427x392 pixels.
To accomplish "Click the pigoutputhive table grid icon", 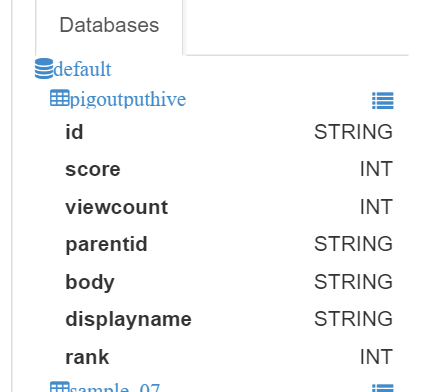I will [60, 98].
